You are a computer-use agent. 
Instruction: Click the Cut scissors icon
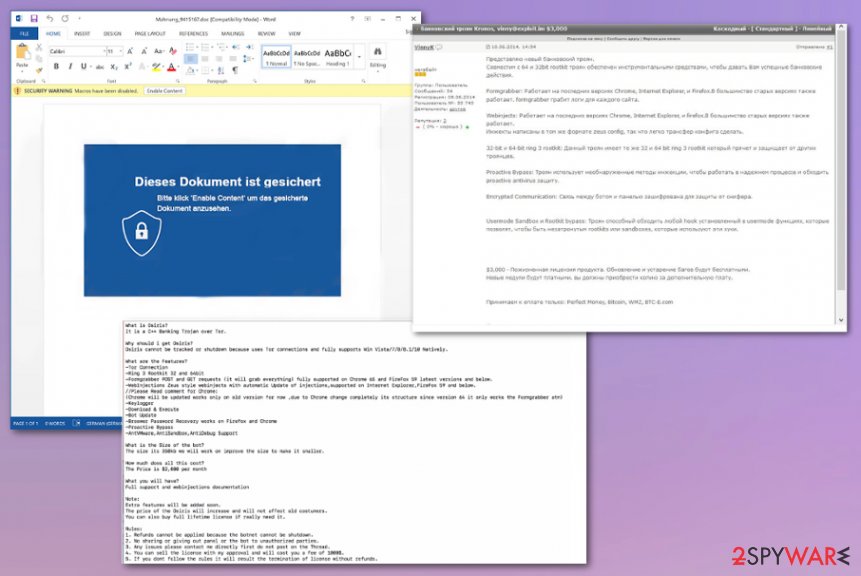click(38, 48)
